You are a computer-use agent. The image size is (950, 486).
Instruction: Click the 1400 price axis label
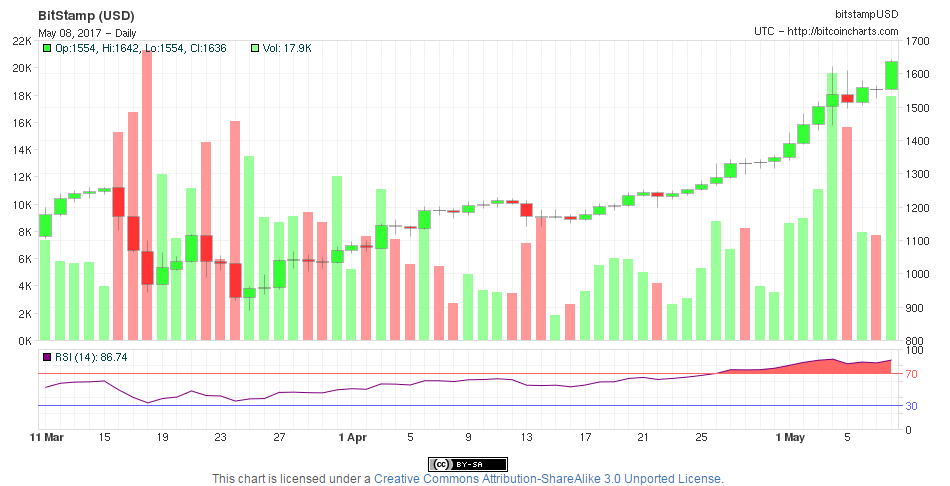tap(917, 141)
